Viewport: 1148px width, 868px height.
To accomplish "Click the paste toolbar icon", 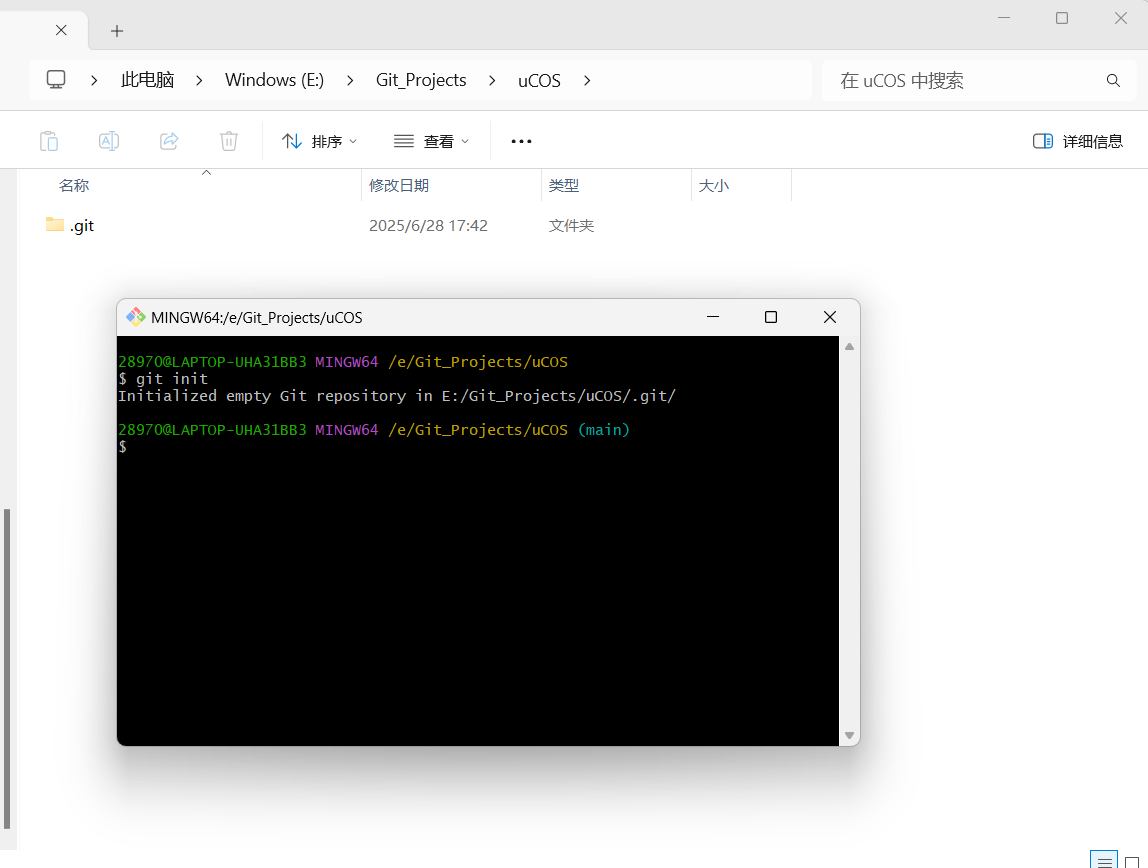I will pos(49,141).
